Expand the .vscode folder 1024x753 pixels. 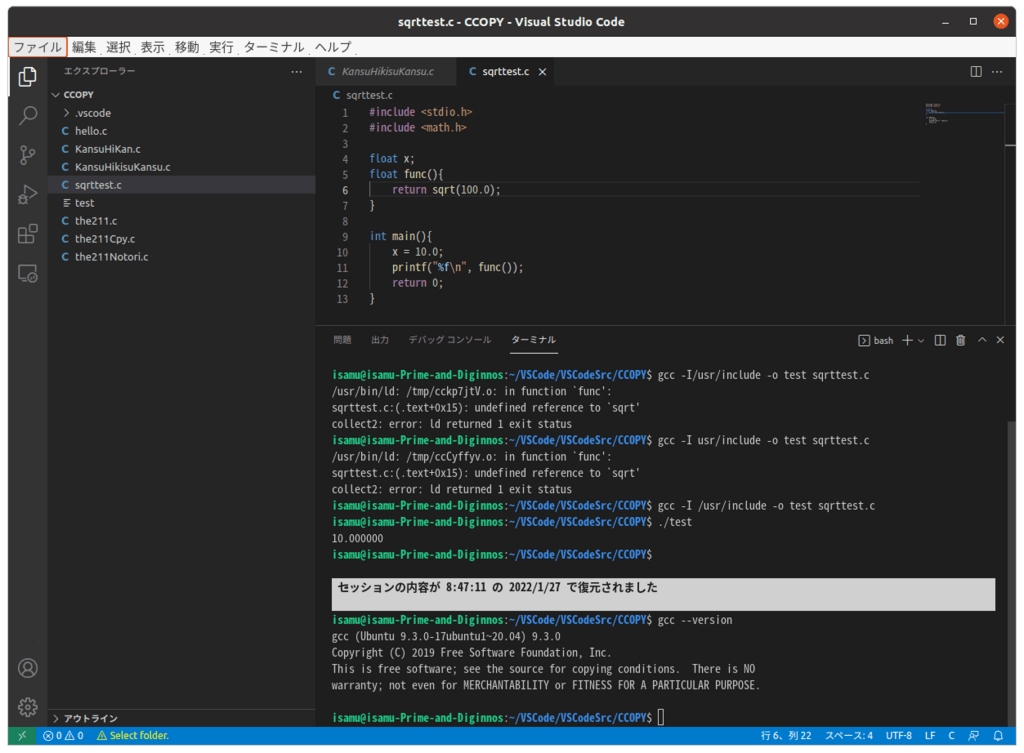(x=181, y=113)
